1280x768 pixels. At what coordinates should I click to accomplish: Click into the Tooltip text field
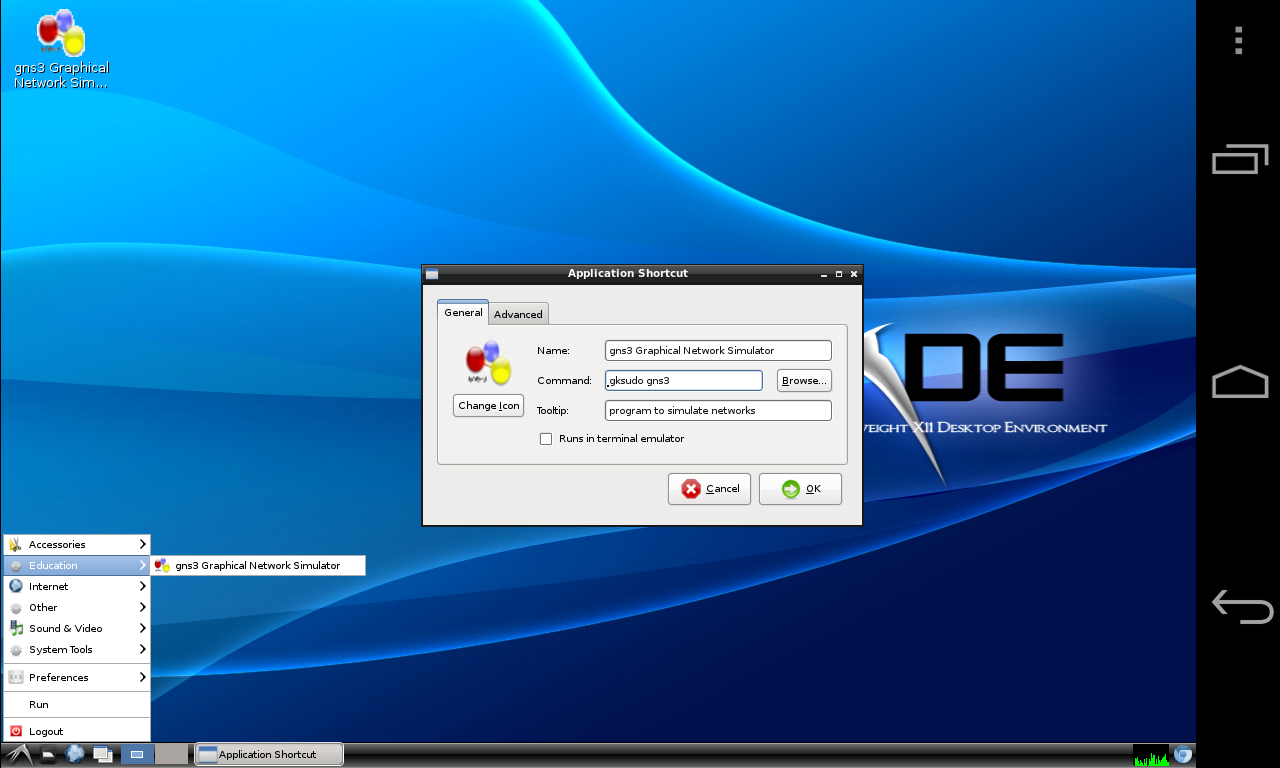click(718, 411)
